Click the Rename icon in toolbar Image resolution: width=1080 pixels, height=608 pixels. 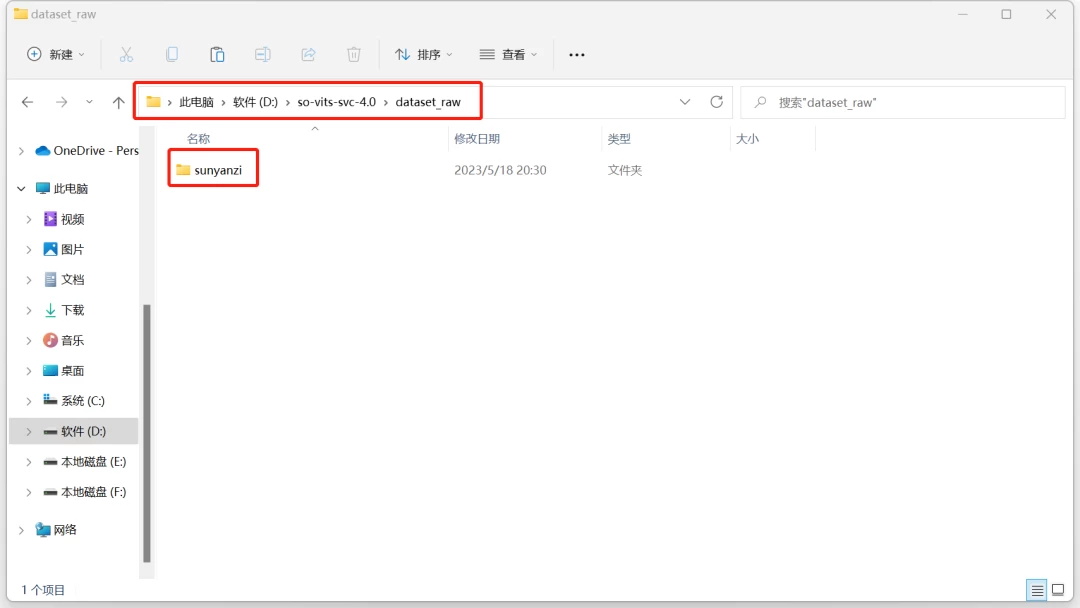(262, 54)
